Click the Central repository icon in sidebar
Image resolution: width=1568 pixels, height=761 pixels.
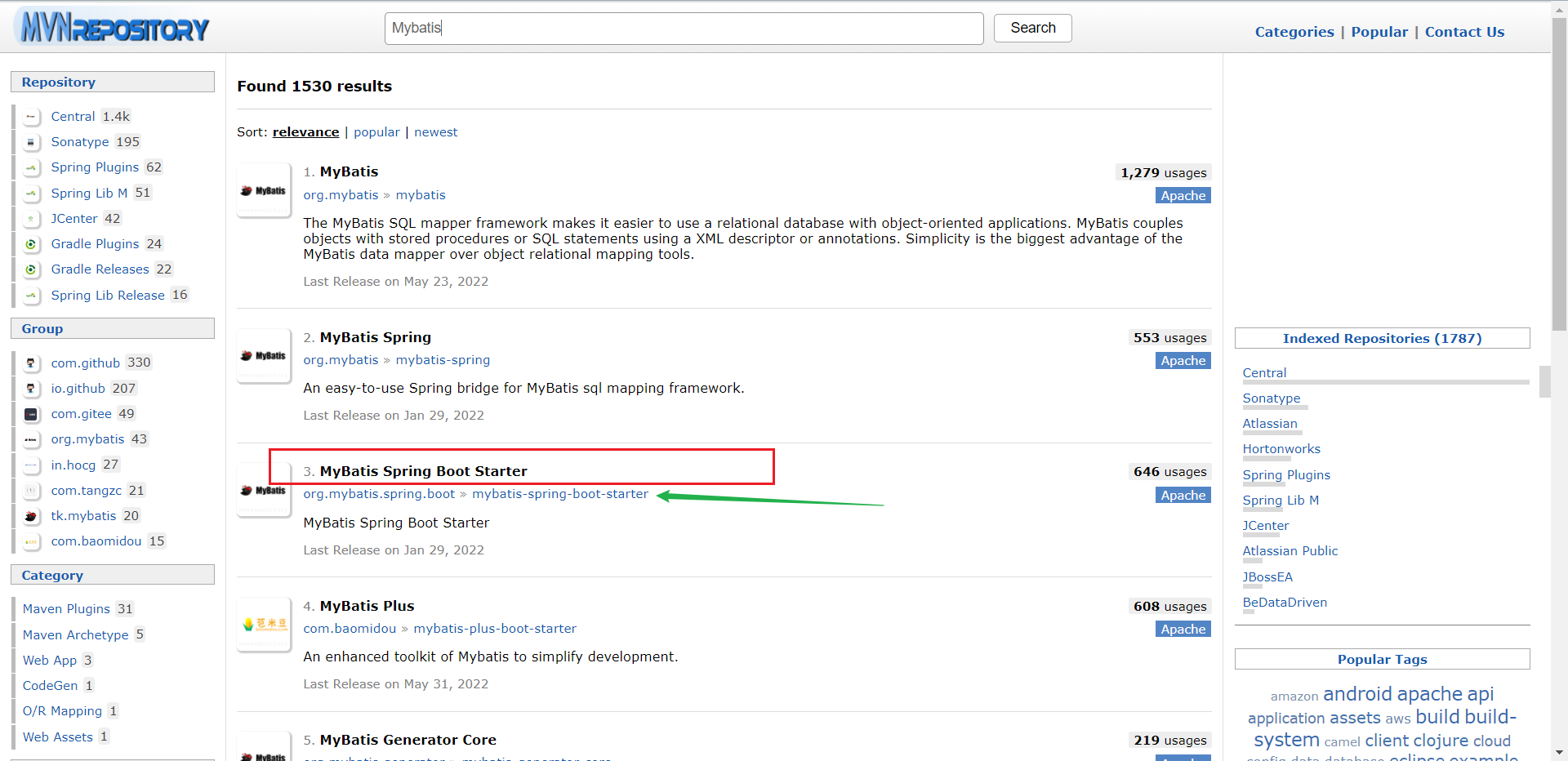(31, 117)
